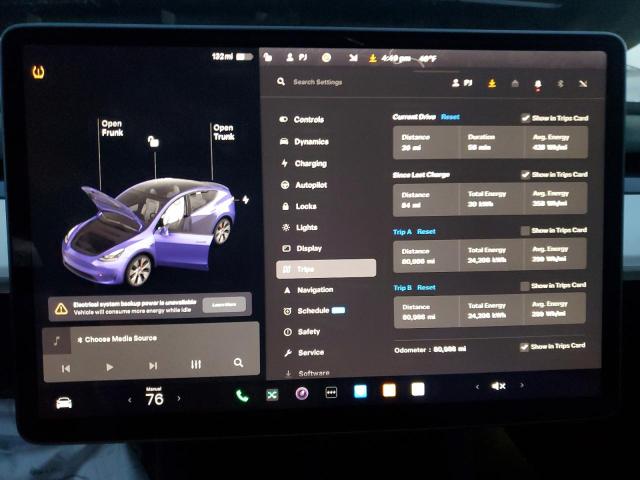Increase cabin temperature with the right chevron
The image size is (640, 480).
179,398
